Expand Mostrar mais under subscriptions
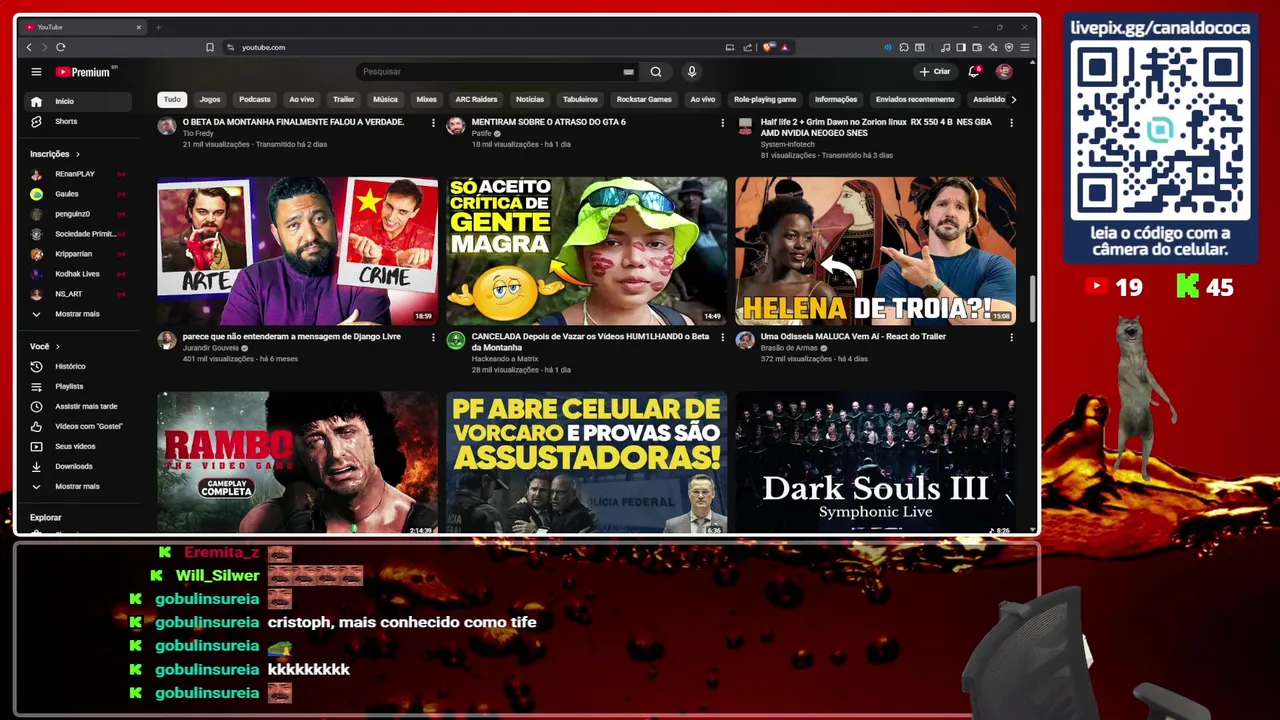Image resolution: width=1280 pixels, height=720 pixels. (x=78, y=314)
